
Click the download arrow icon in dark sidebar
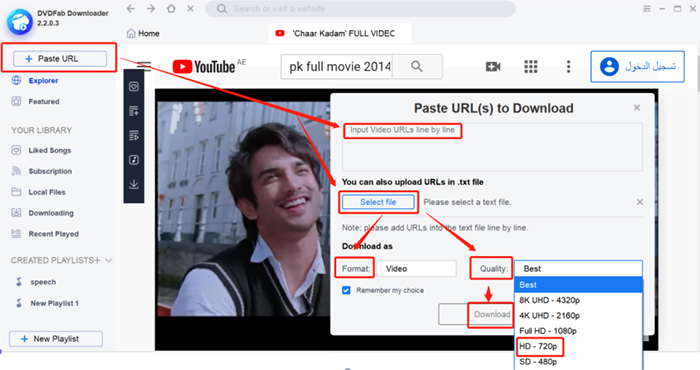[x=133, y=184]
